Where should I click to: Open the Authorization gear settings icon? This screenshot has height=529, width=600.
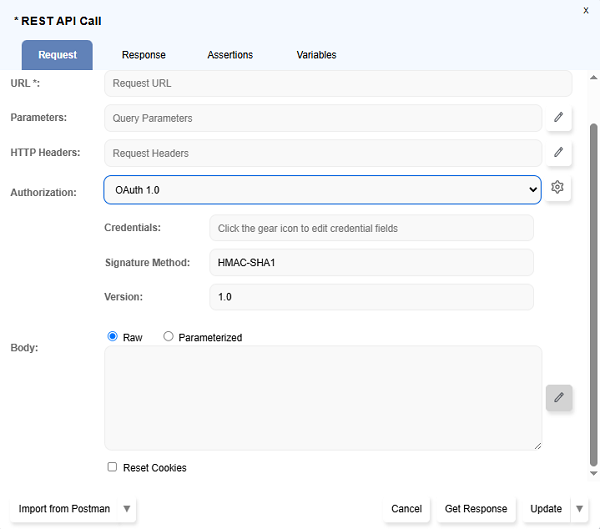(558, 188)
